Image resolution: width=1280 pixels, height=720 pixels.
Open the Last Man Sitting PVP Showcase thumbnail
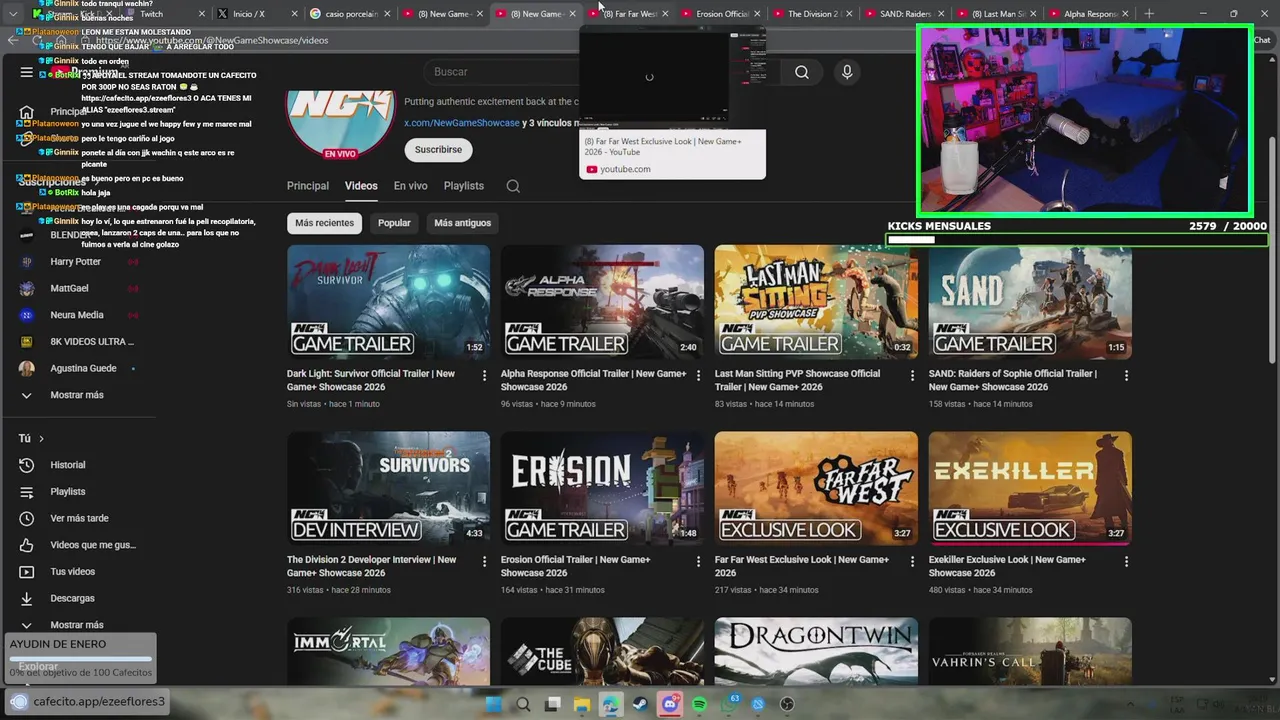pyautogui.click(x=816, y=302)
